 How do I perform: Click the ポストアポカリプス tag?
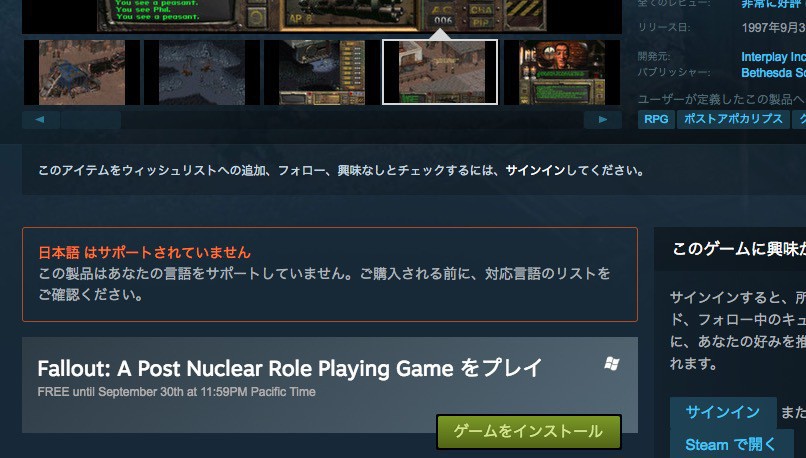tap(733, 119)
